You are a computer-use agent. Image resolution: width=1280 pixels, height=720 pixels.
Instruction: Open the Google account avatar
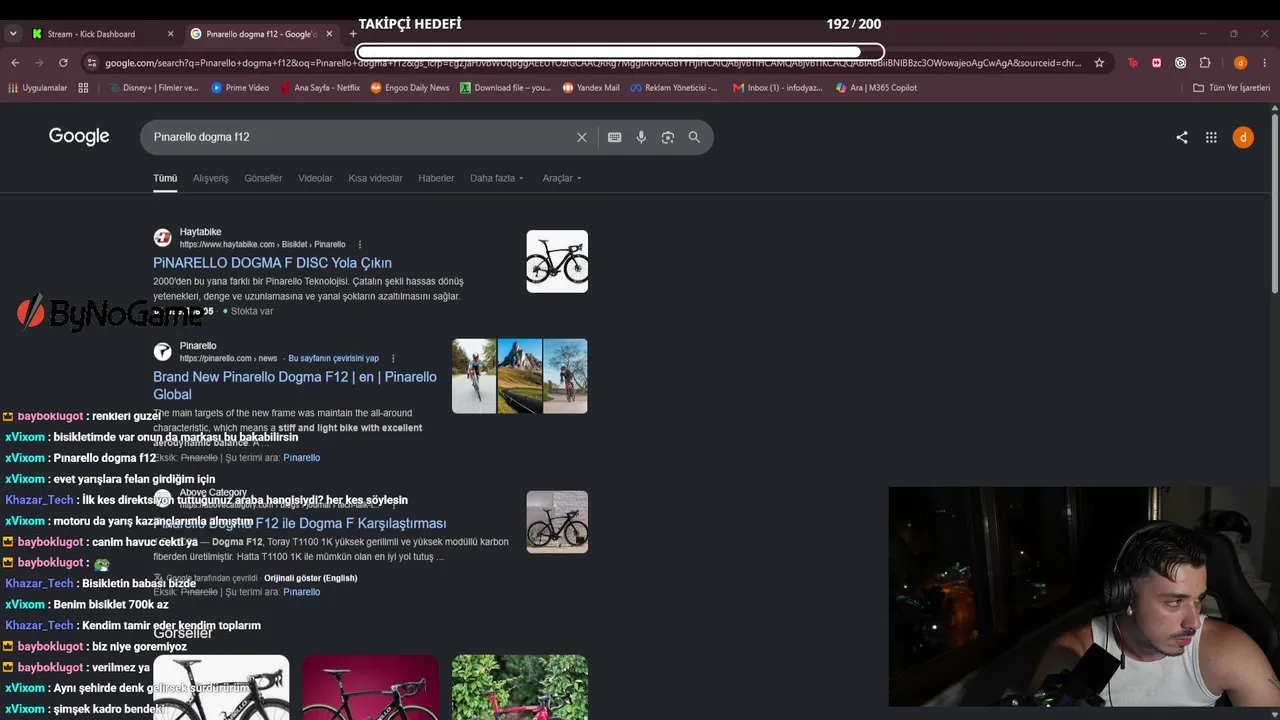(1243, 137)
